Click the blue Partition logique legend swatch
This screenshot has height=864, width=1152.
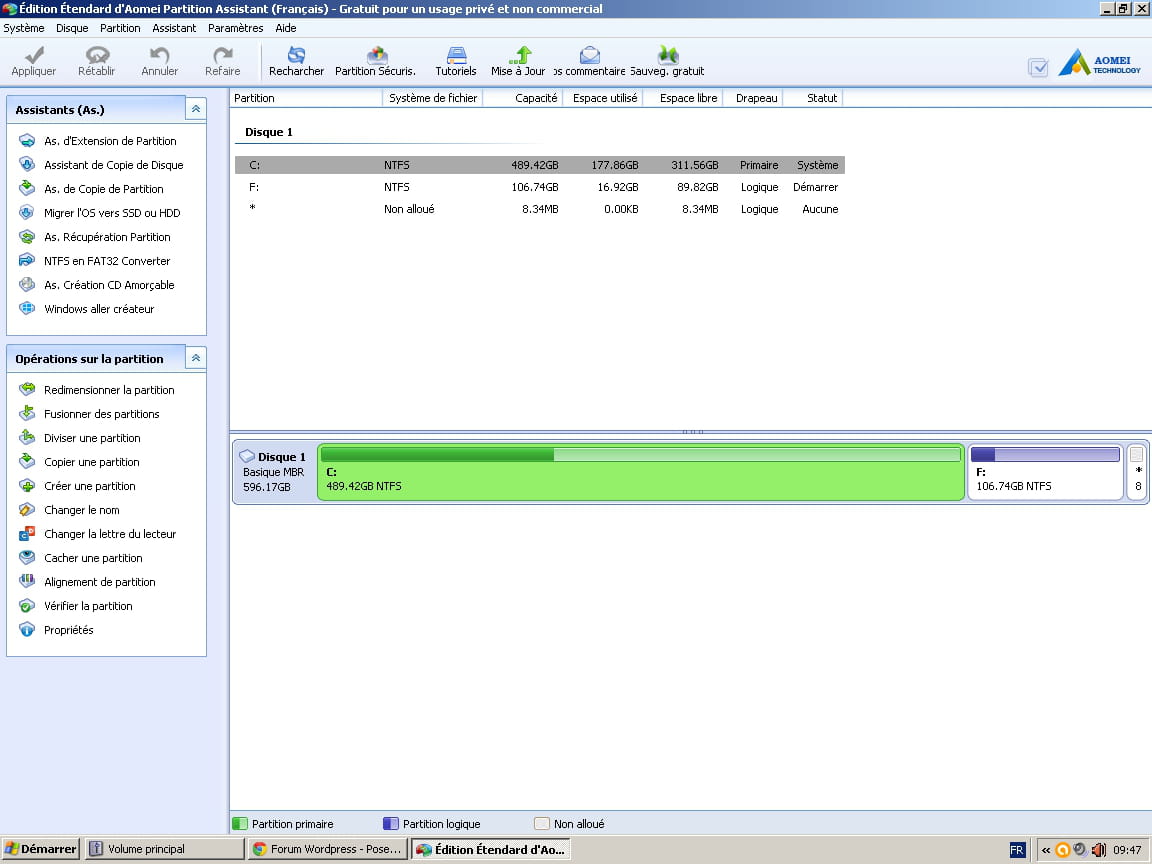pos(391,824)
